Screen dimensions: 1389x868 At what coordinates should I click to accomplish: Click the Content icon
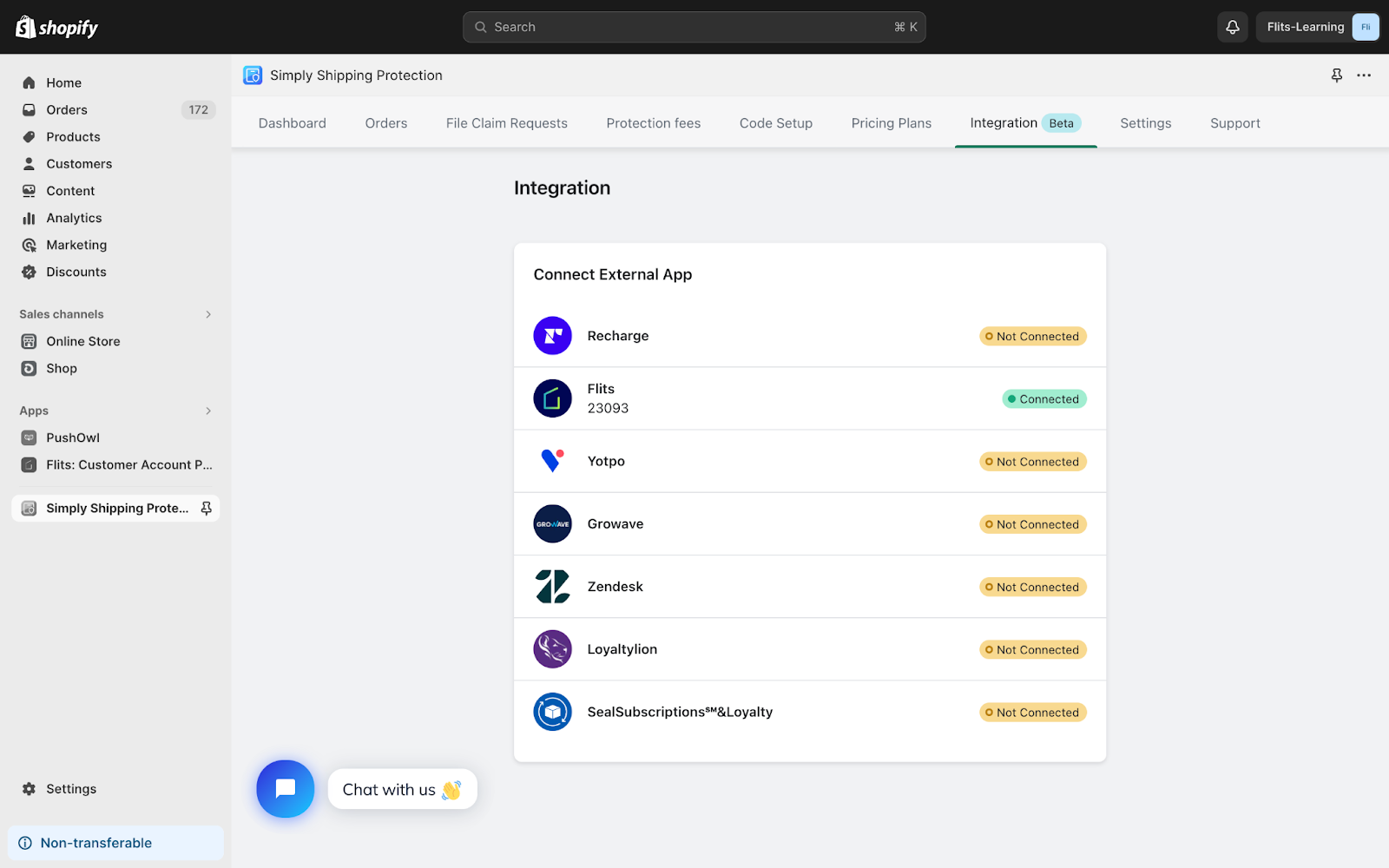click(x=29, y=190)
